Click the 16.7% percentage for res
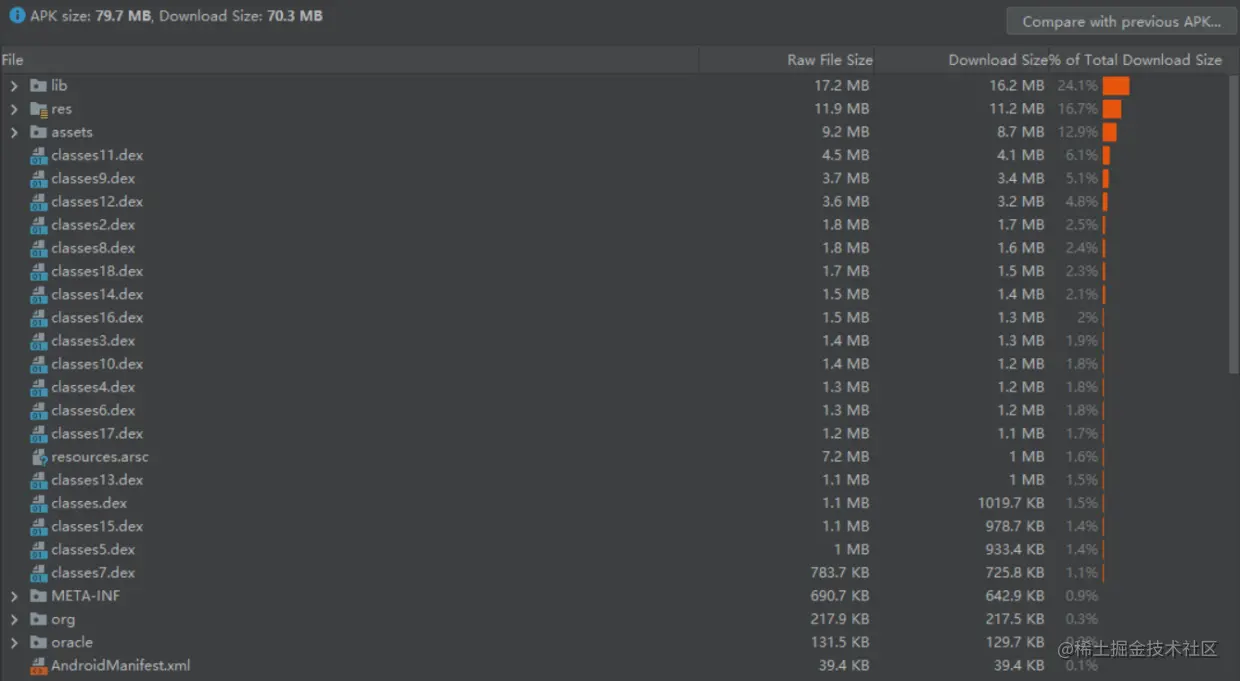The height and width of the screenshot is (681, 1240). tap(1077, 109)
